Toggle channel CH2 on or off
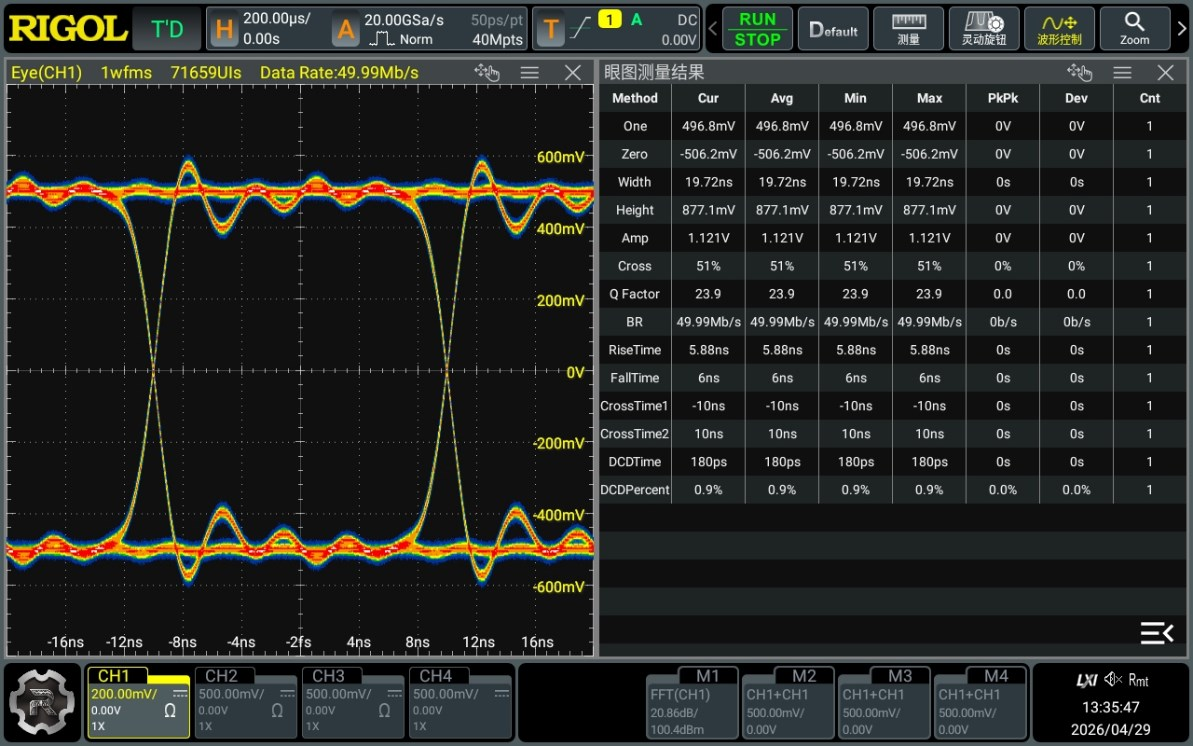This screenshot has width=1193, height=746. point(245,703)
